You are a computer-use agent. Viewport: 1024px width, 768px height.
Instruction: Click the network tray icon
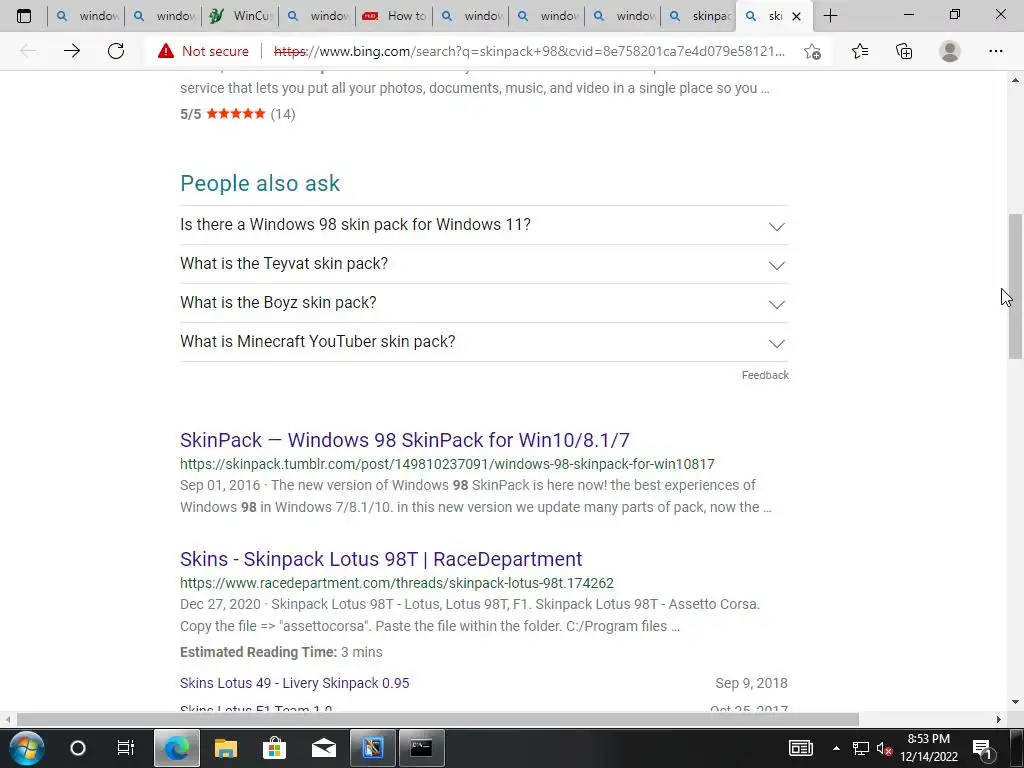pyautogui.click(x=861, y=748)
